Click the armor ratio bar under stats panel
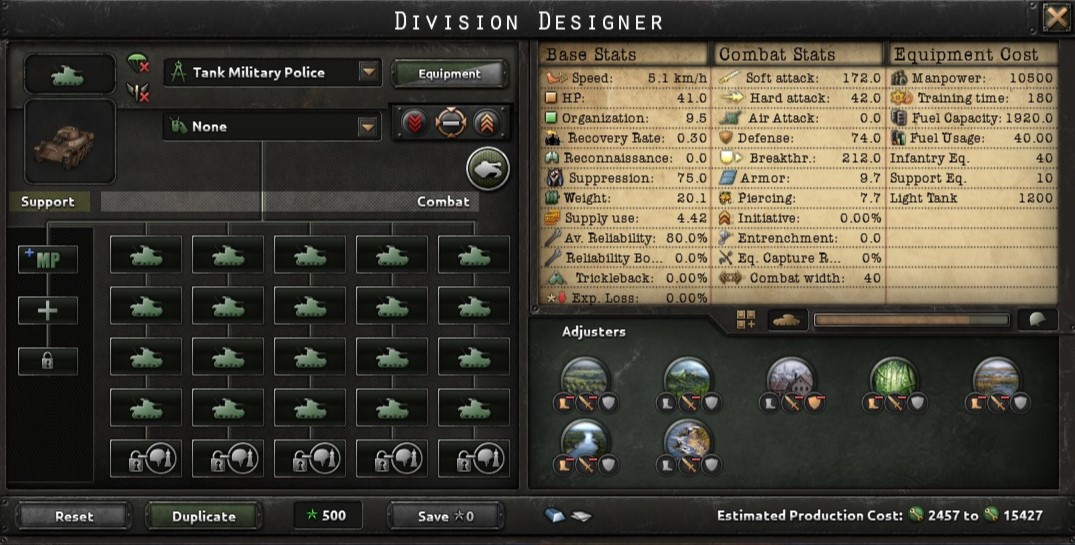This screenshot has width=1075, height=545. [911, 320]
